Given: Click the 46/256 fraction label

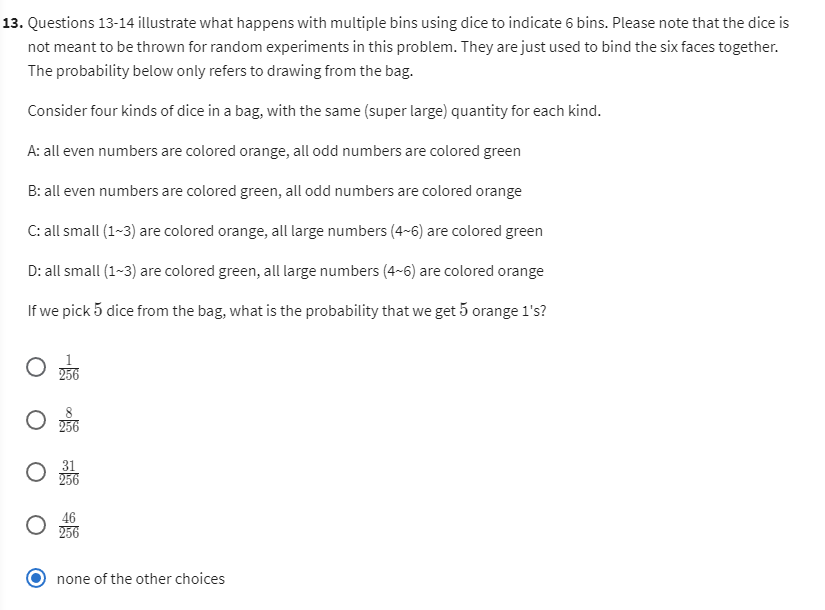Looking at the screenshot, I should click(68, 526).
